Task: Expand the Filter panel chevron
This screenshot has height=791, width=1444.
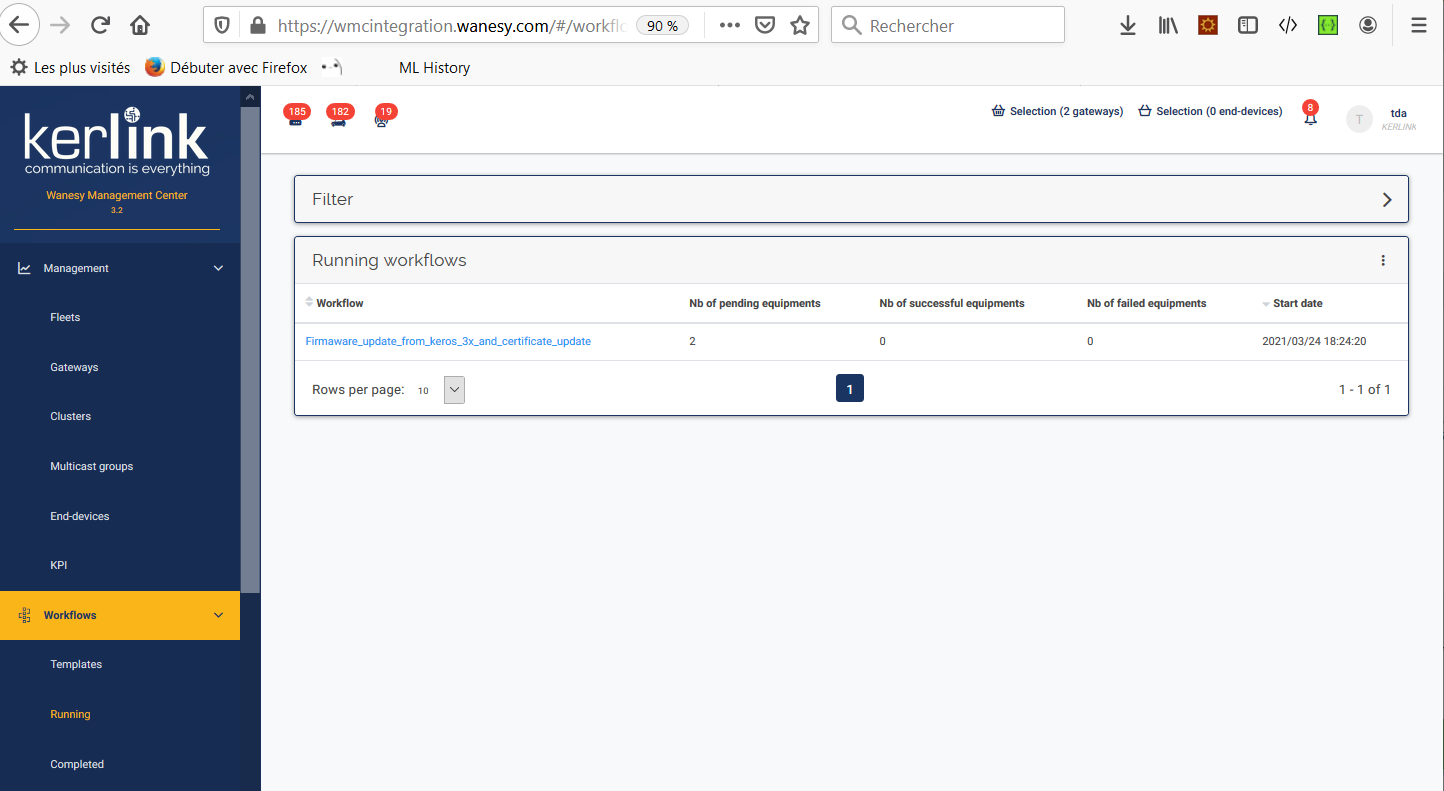Action: pyautogui.click(x=1387, y=199)
